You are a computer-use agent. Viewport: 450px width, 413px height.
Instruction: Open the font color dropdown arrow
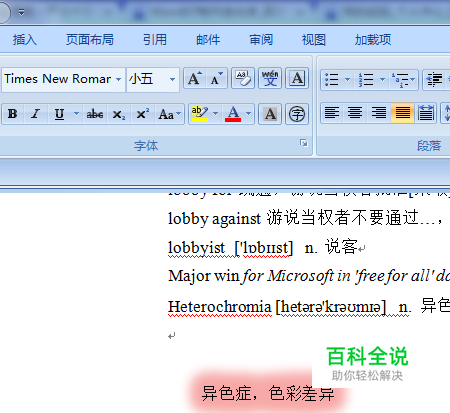click(249, 114)
